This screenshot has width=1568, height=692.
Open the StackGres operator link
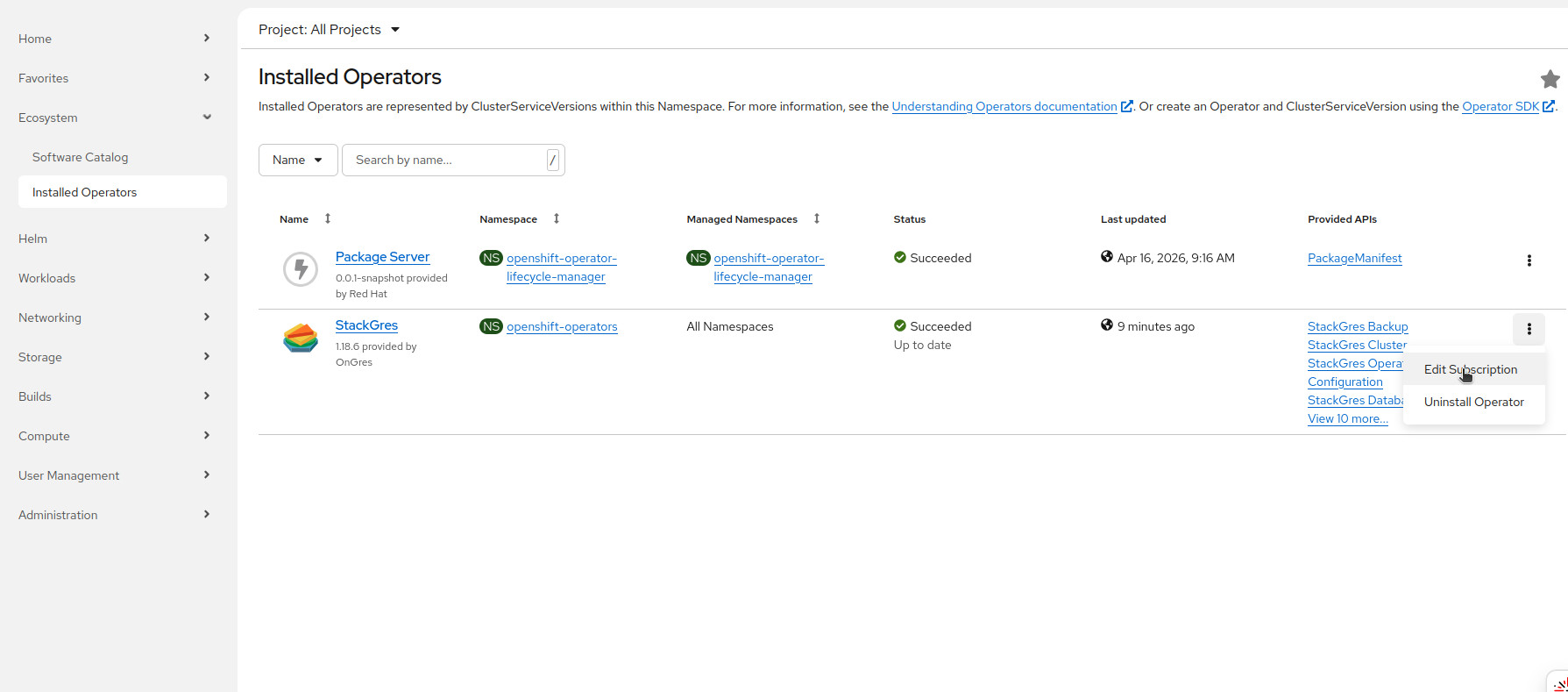tap(366, 325)
